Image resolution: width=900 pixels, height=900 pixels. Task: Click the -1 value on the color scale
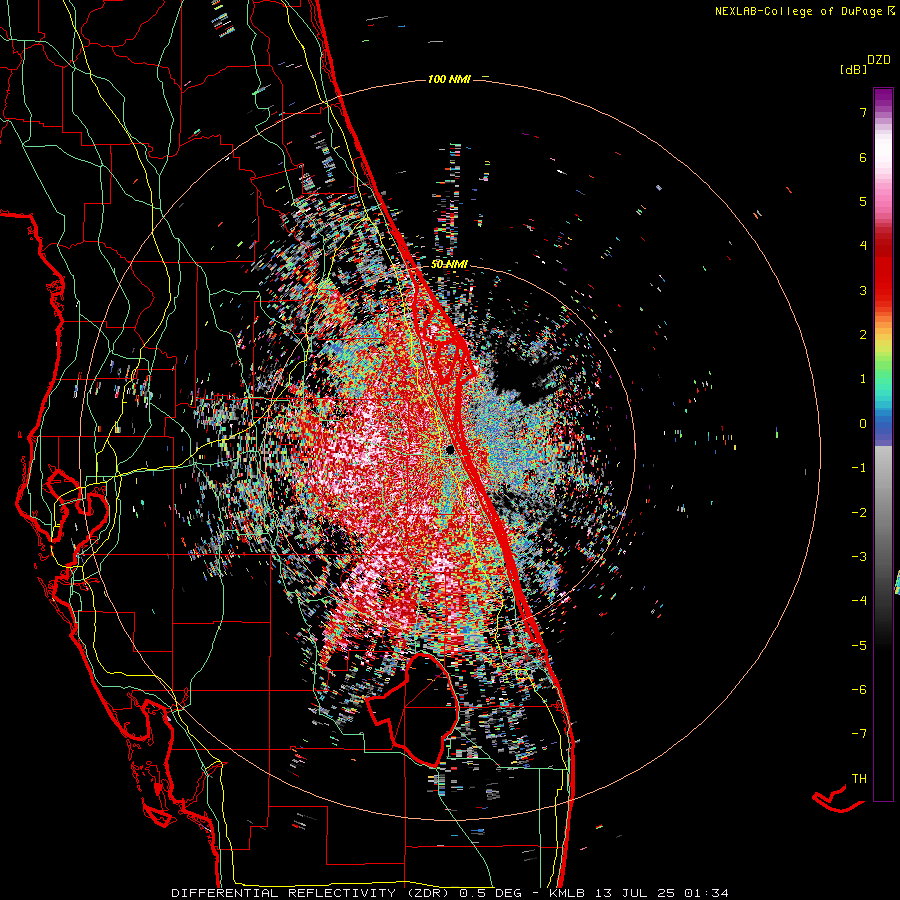(859, 468)
